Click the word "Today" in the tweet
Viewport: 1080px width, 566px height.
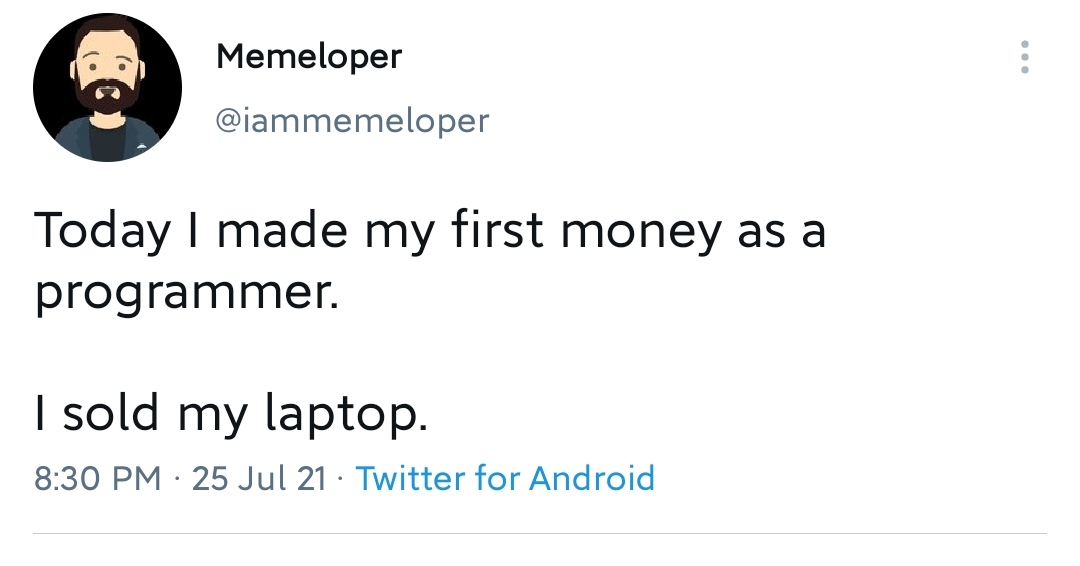102,231
